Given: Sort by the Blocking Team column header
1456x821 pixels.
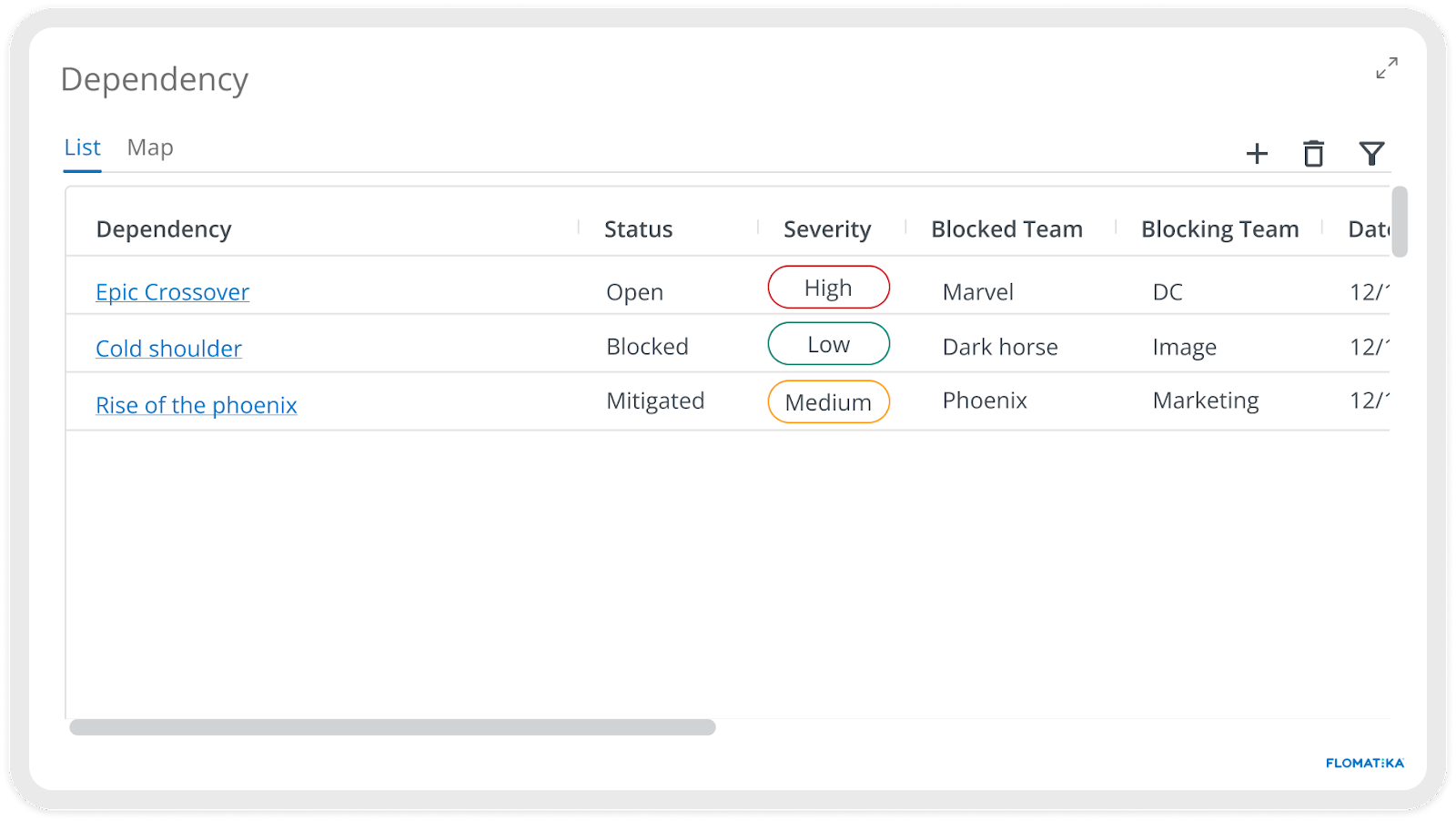Looking at the screenshot, I should [1219, 229].
